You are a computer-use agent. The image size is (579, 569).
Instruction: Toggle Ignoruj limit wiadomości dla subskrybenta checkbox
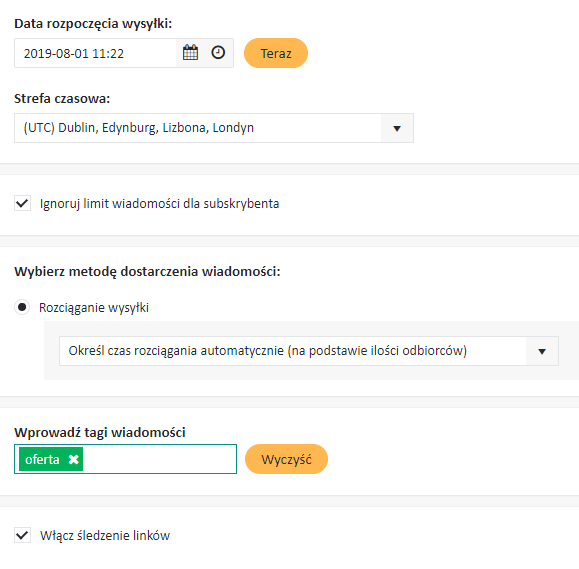pos(23,203)
